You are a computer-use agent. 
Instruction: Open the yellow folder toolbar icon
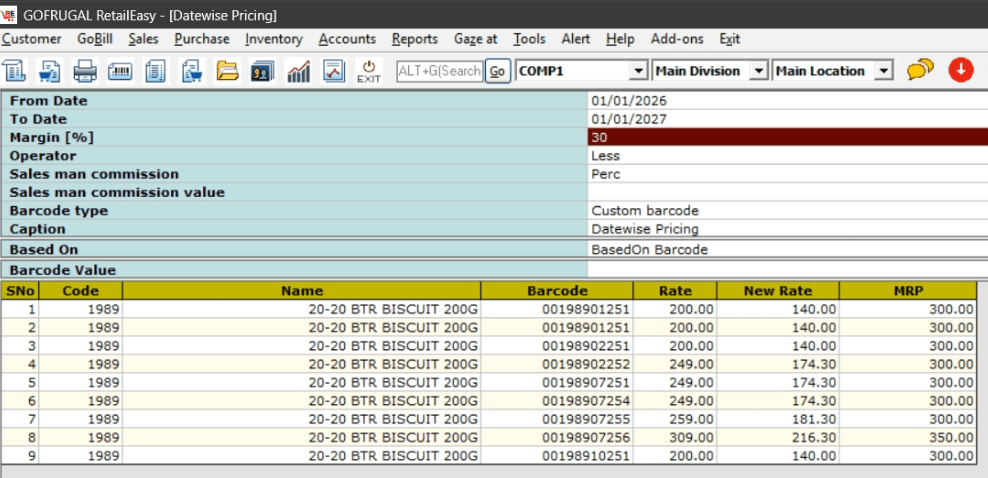(x=227, y=71)
